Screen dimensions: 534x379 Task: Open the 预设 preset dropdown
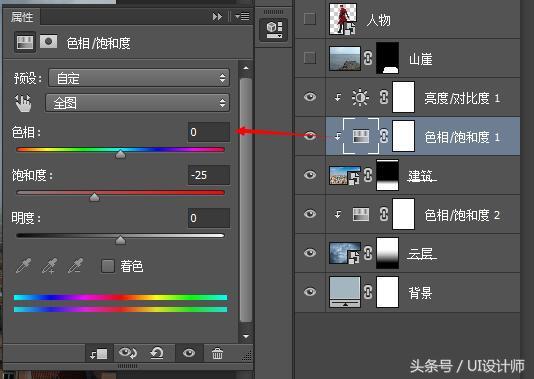pos(139,78)
